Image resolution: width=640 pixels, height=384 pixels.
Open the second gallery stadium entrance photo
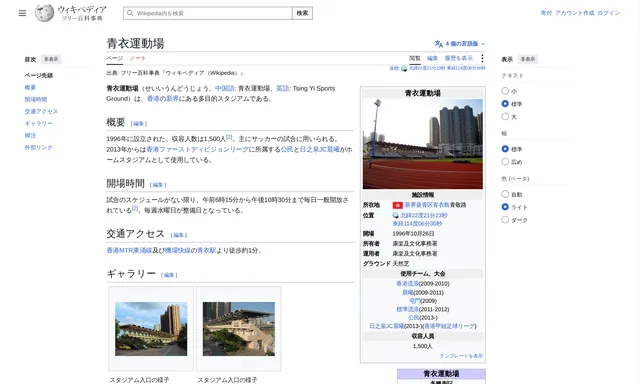coord(239,329)
